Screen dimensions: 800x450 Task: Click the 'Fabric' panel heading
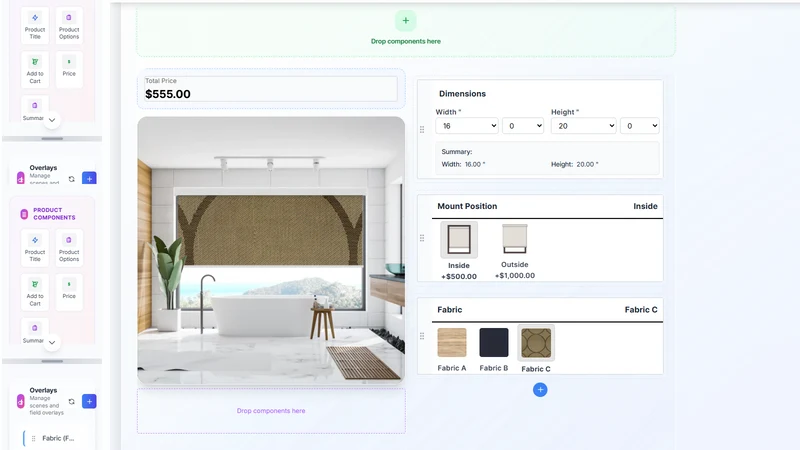(449, 310)
